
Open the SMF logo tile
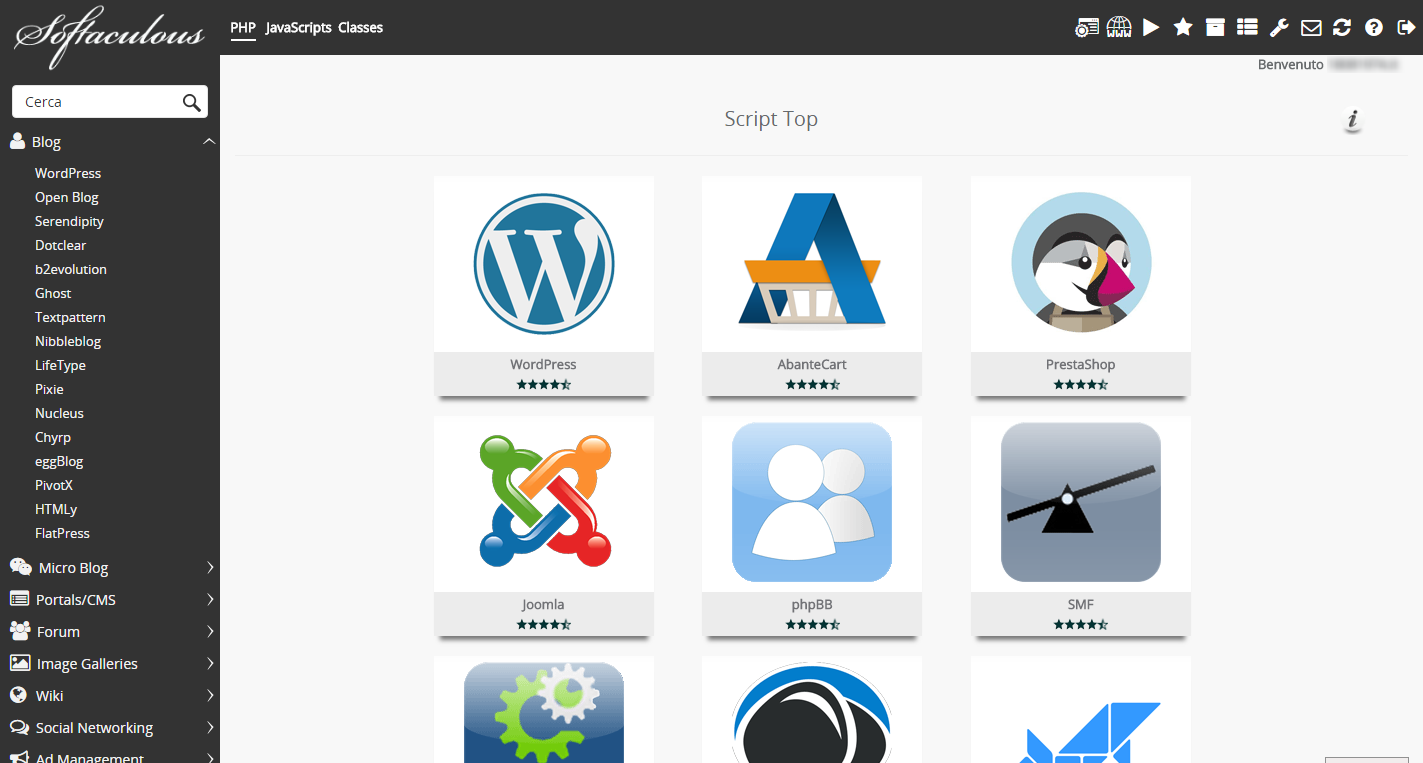[1081, 504]
